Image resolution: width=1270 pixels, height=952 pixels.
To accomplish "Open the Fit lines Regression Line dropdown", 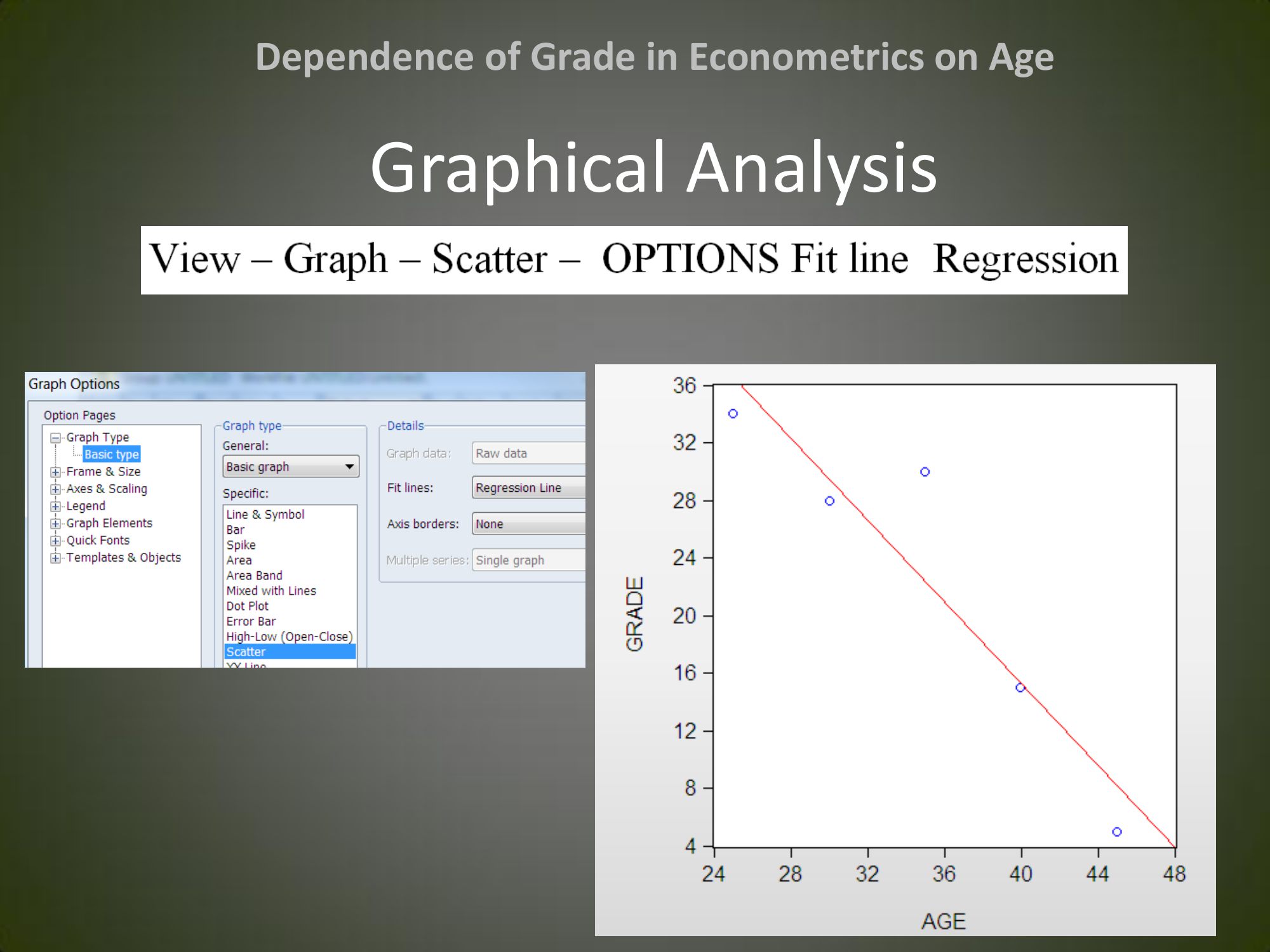I will tap(528, 487).
